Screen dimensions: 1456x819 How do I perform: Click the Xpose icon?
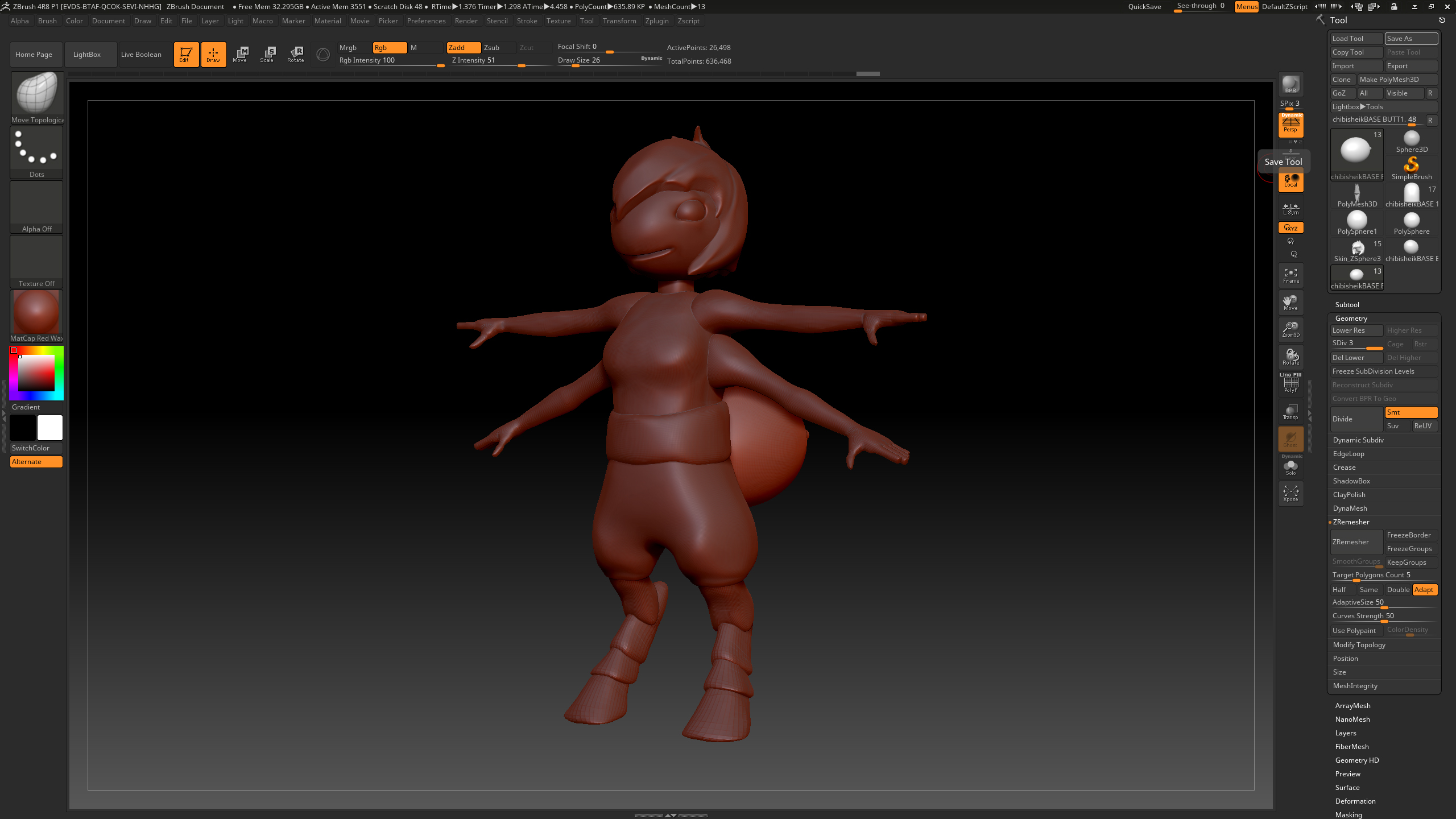(x=1290, y=493)
